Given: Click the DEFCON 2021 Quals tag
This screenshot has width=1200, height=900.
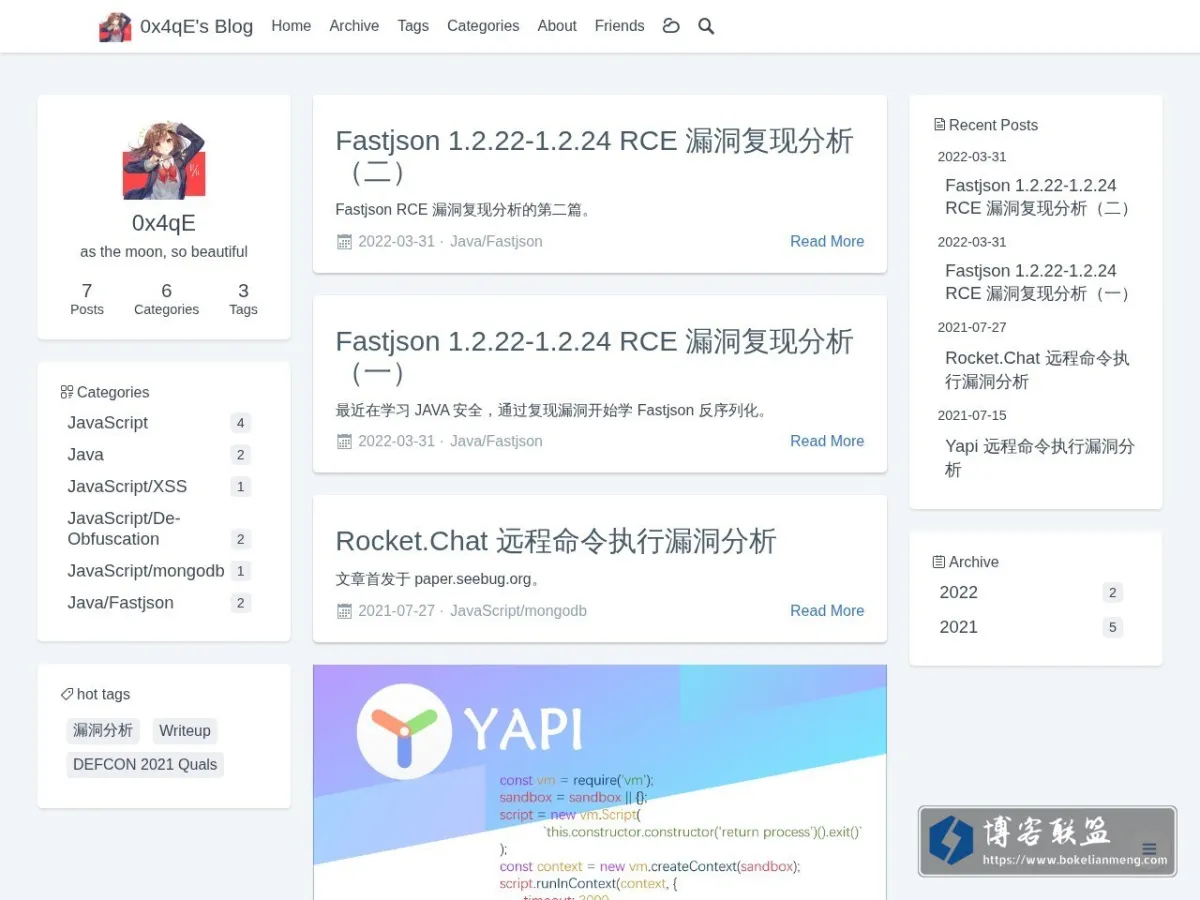Looking at the screenshot, I should click(145, 765).
